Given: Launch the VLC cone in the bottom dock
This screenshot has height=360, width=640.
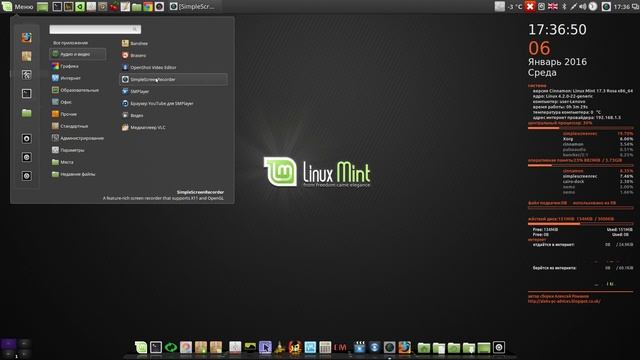Looking at the screenshot, I should (280, 347).
